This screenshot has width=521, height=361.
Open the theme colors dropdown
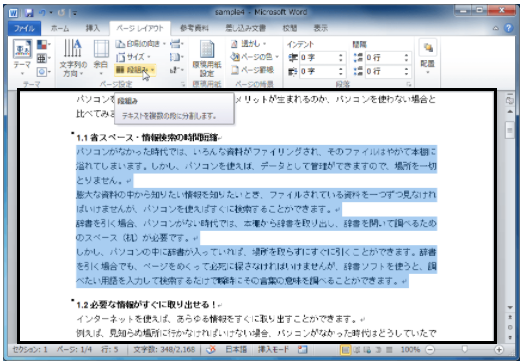[x=43, y=45]
